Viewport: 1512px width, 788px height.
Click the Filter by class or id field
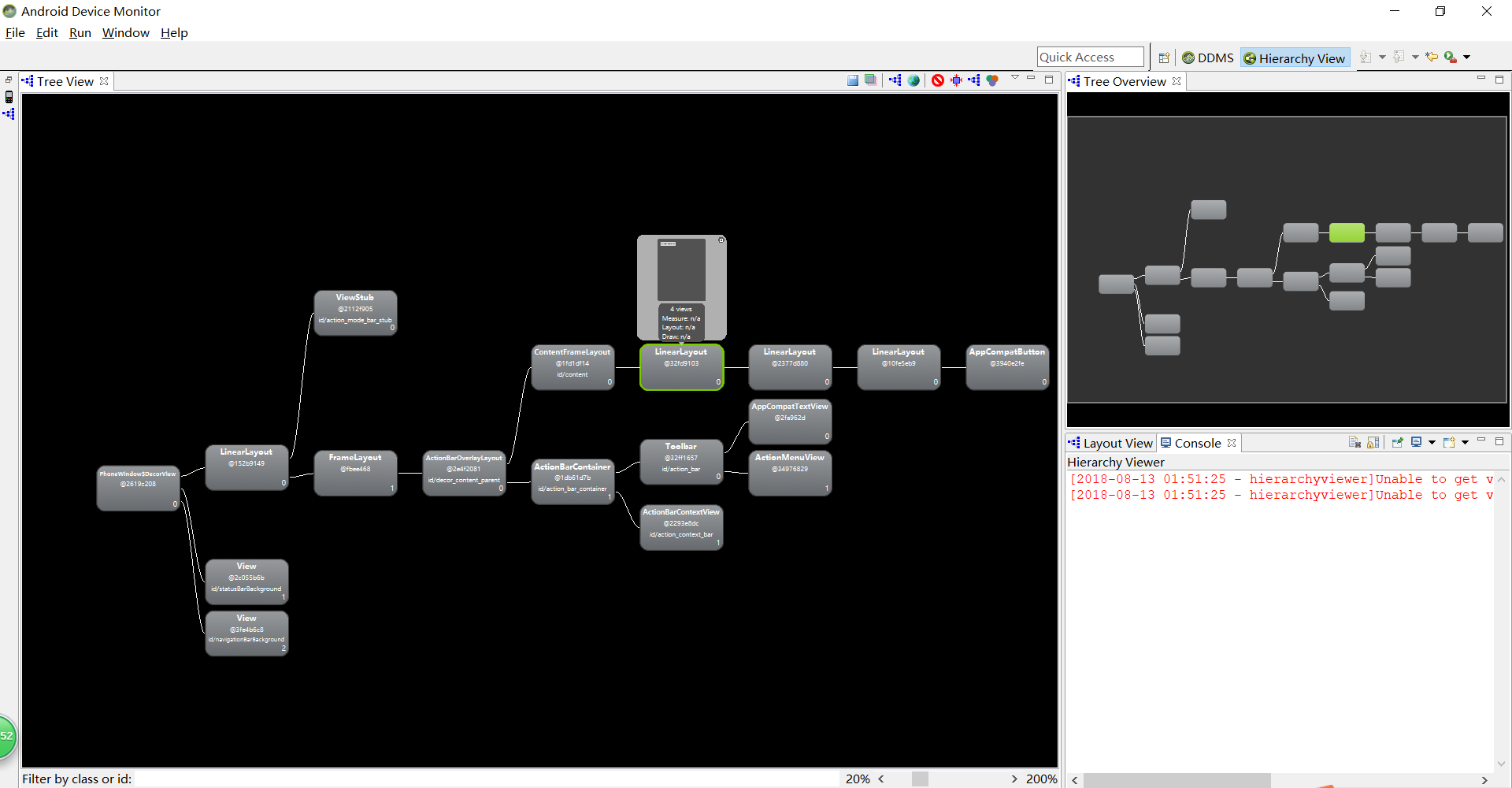click(486, 779)
